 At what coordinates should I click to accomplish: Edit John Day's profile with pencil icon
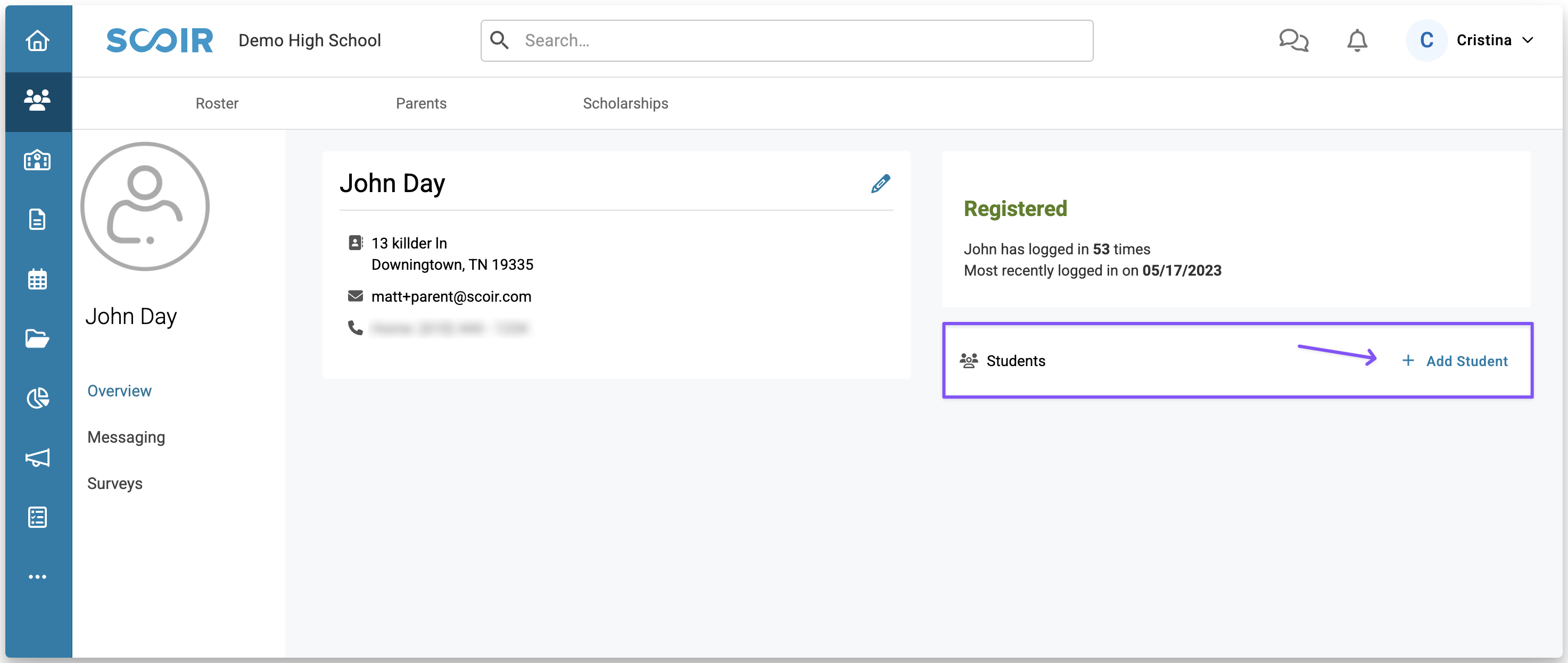coord(880,184)
